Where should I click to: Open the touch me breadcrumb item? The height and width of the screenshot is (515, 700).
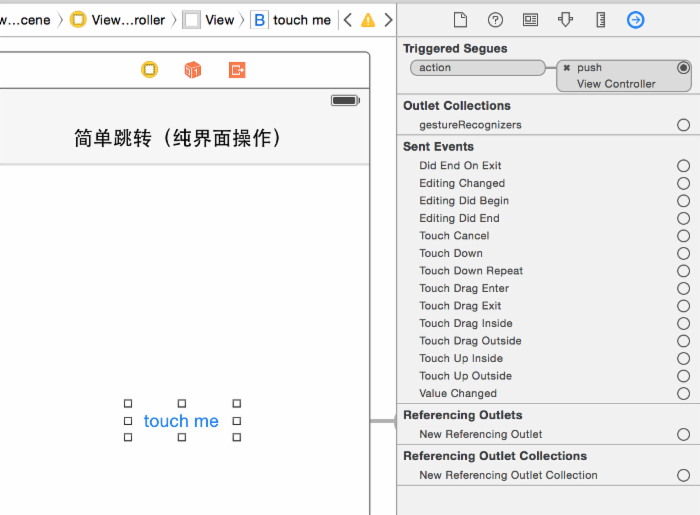click(x=291, y=20)
